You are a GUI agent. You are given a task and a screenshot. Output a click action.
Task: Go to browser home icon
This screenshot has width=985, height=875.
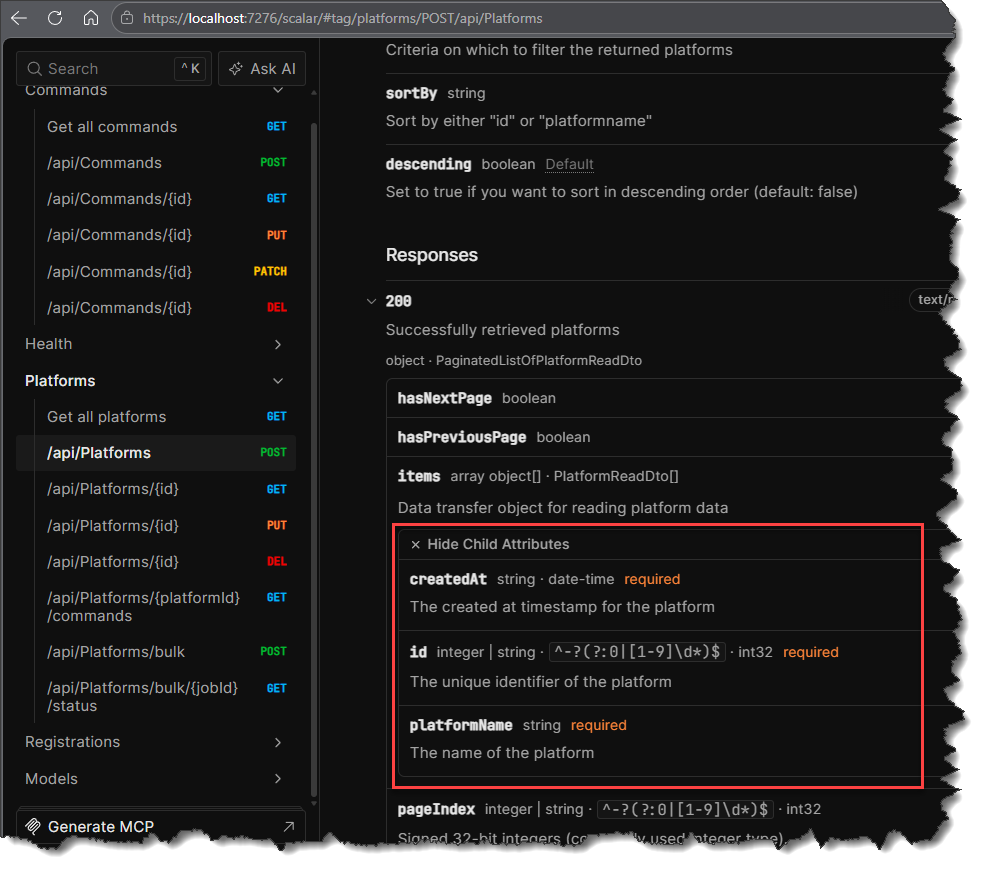point(90,18)
